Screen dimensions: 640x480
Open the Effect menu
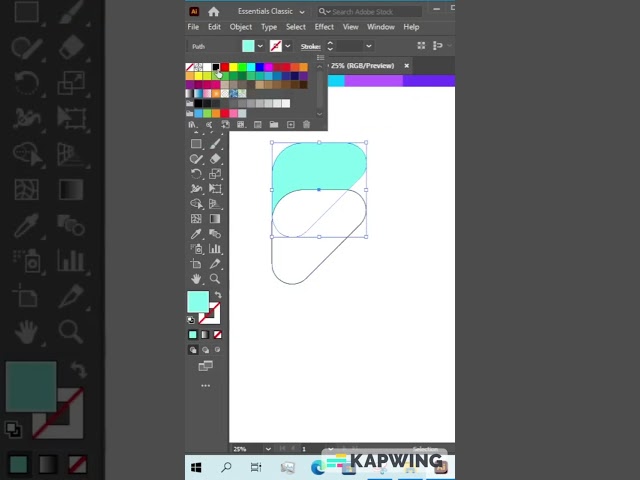click(324, 27)
